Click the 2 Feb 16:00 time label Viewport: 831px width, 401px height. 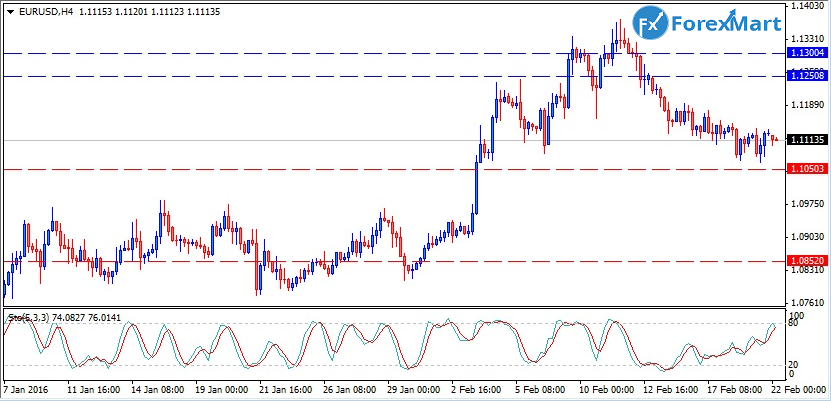tap(479, 388)
